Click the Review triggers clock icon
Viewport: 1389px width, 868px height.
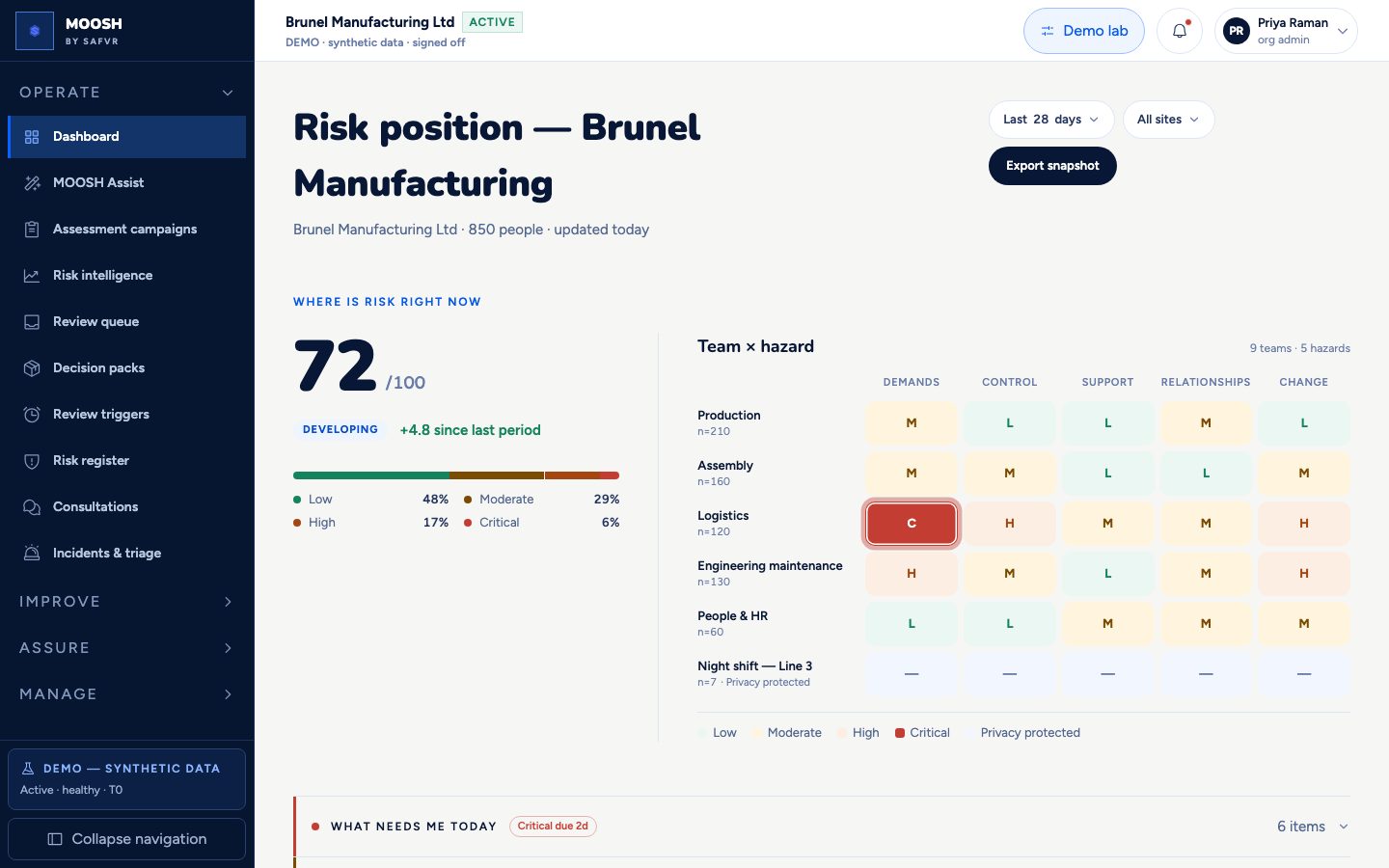32,415
